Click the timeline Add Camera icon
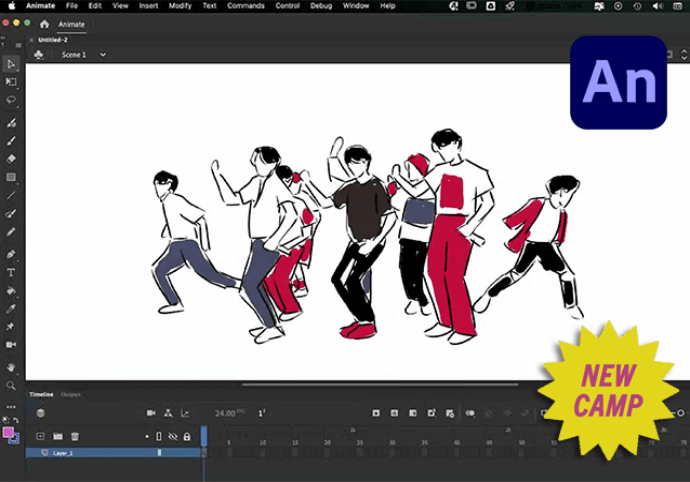 (x=151, y=413)
